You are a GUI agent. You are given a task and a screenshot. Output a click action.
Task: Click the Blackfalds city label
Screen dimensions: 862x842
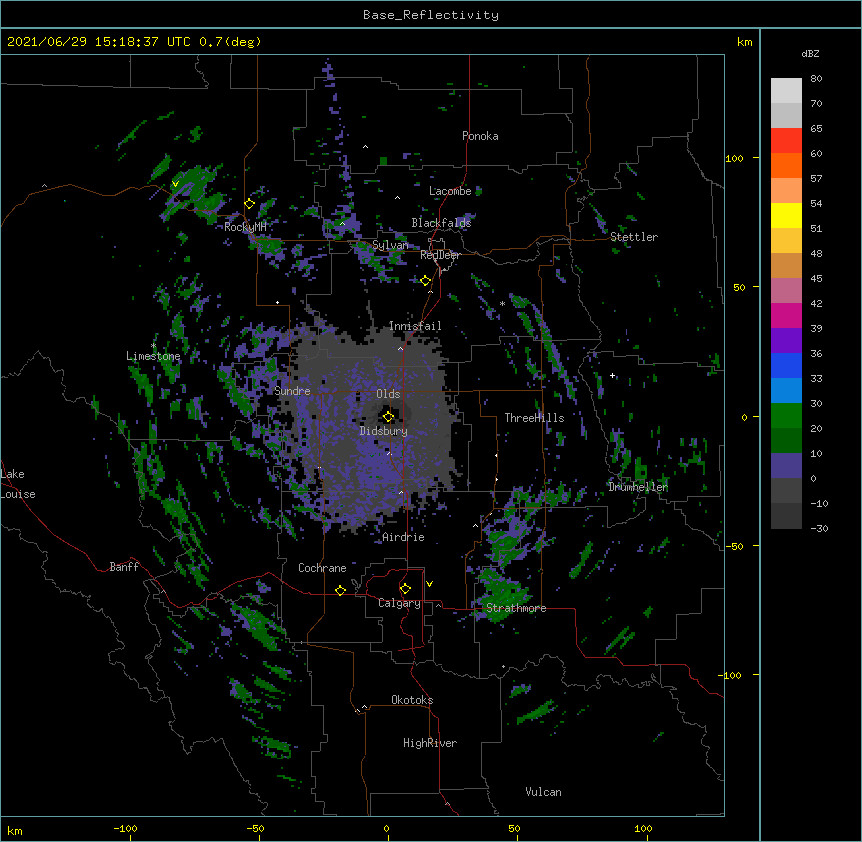(x=441, y=223)
